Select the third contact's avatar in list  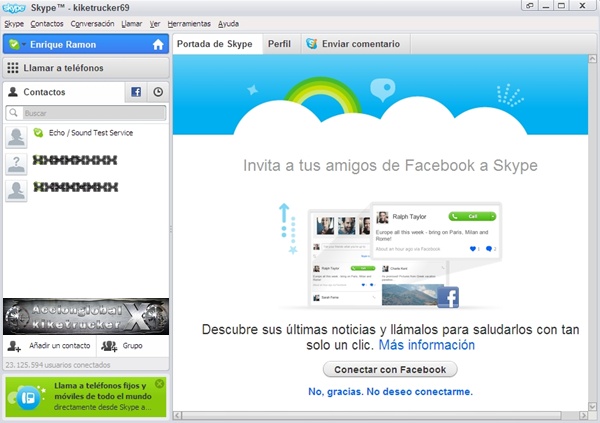(x=16, y=191)
